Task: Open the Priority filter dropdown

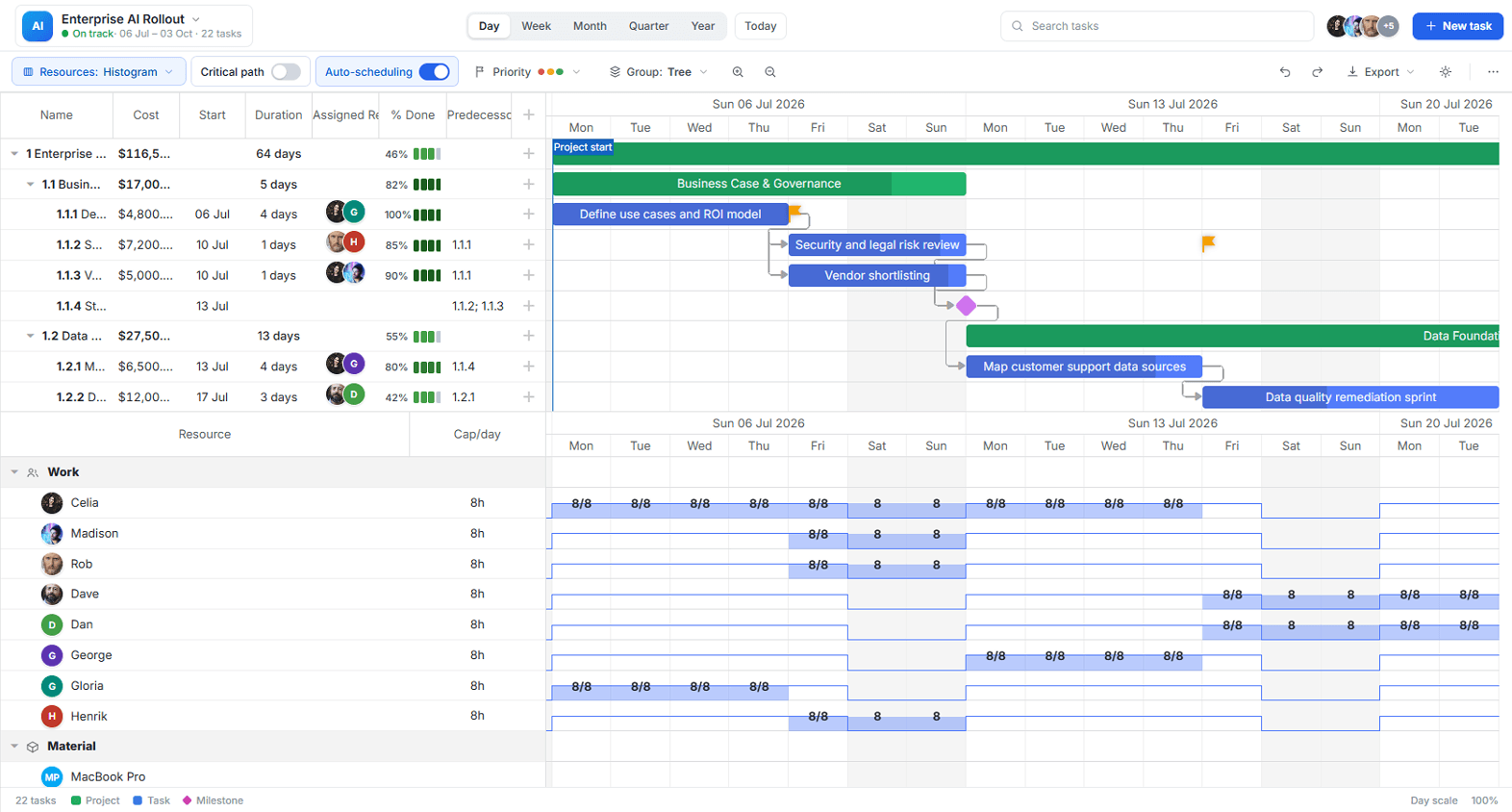Action: point(528,72)
